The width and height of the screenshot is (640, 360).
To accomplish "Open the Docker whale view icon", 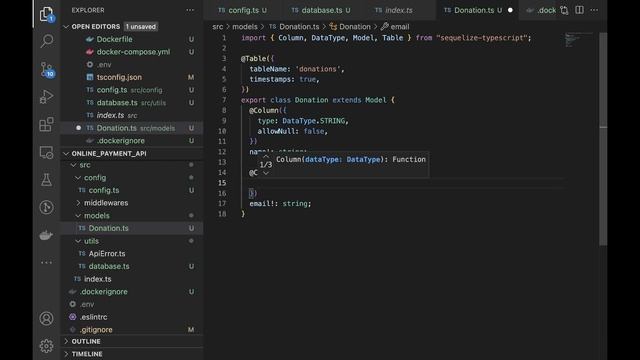I will 46,235.
